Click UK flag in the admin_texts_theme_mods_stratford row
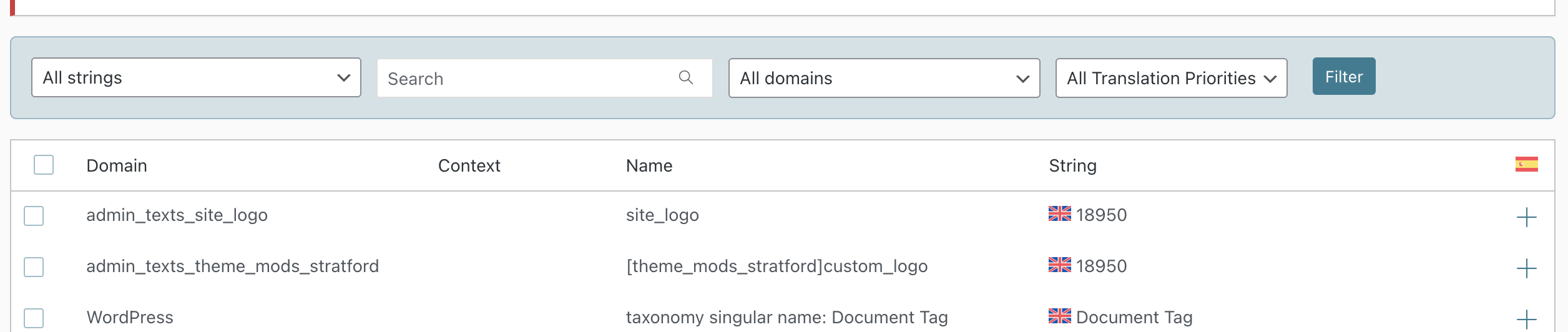The height and width of the screenshot is (332, 1568). (x=1059, y=265)
